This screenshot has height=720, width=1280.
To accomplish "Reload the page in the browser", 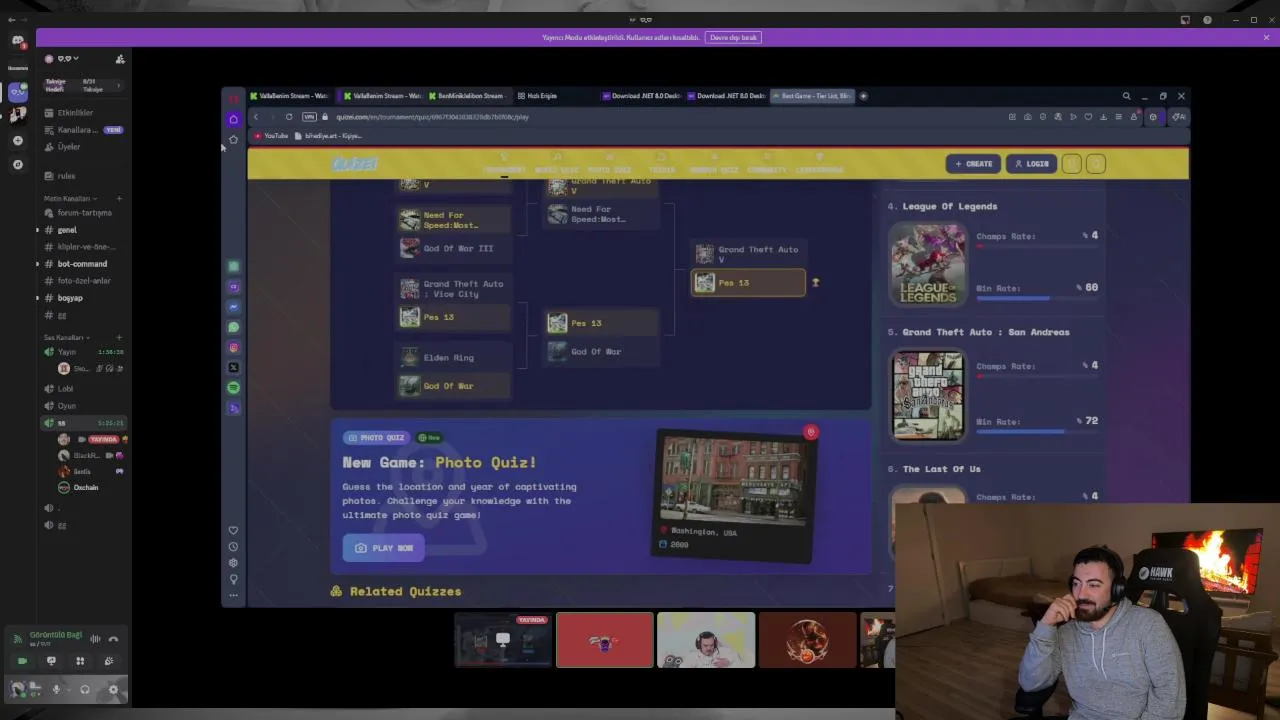I will coord(289,117).
